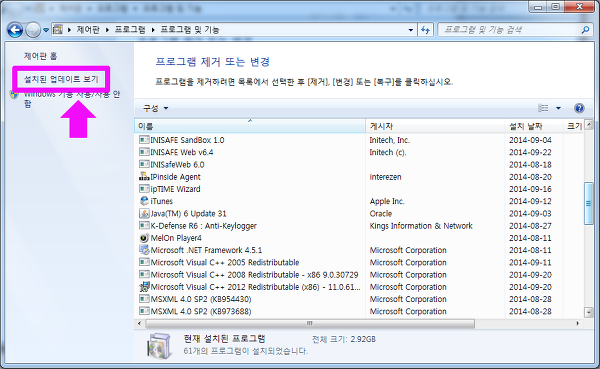The width and height of the screenshot is (600, 369).
Task: Click the Visual C++ 2005 Redistributable icon
Action: click(x=144, y=262)
